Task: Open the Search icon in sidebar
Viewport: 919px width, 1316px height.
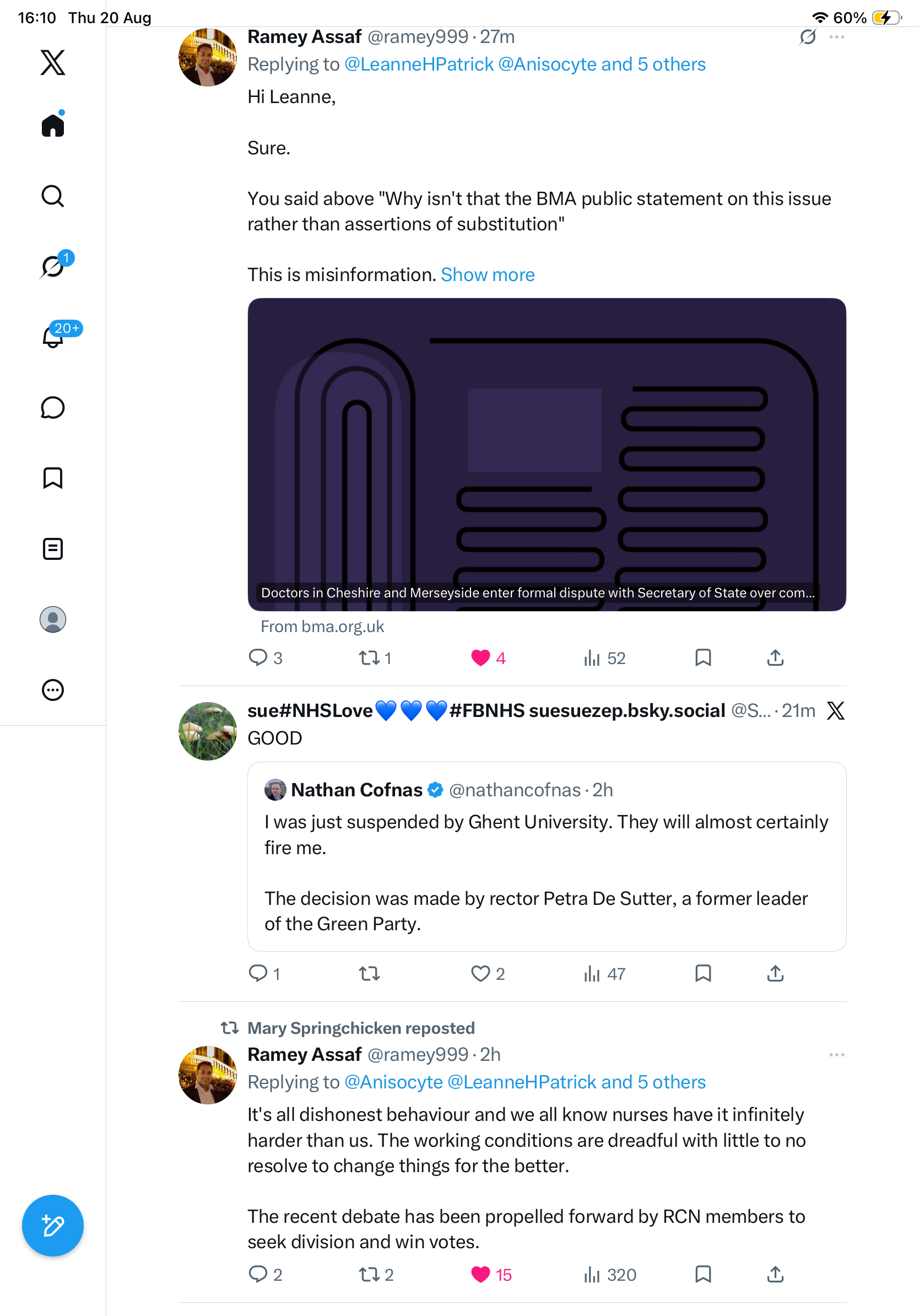Action: [53, 196]
